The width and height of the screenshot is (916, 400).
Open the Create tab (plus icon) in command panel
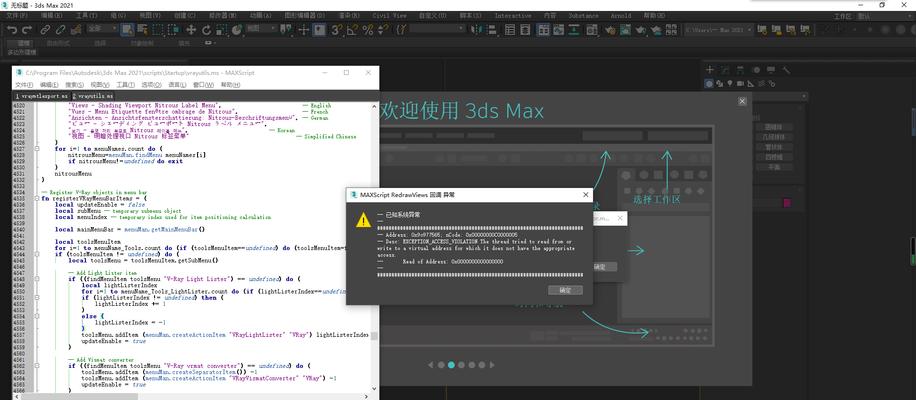click(709, 69)
